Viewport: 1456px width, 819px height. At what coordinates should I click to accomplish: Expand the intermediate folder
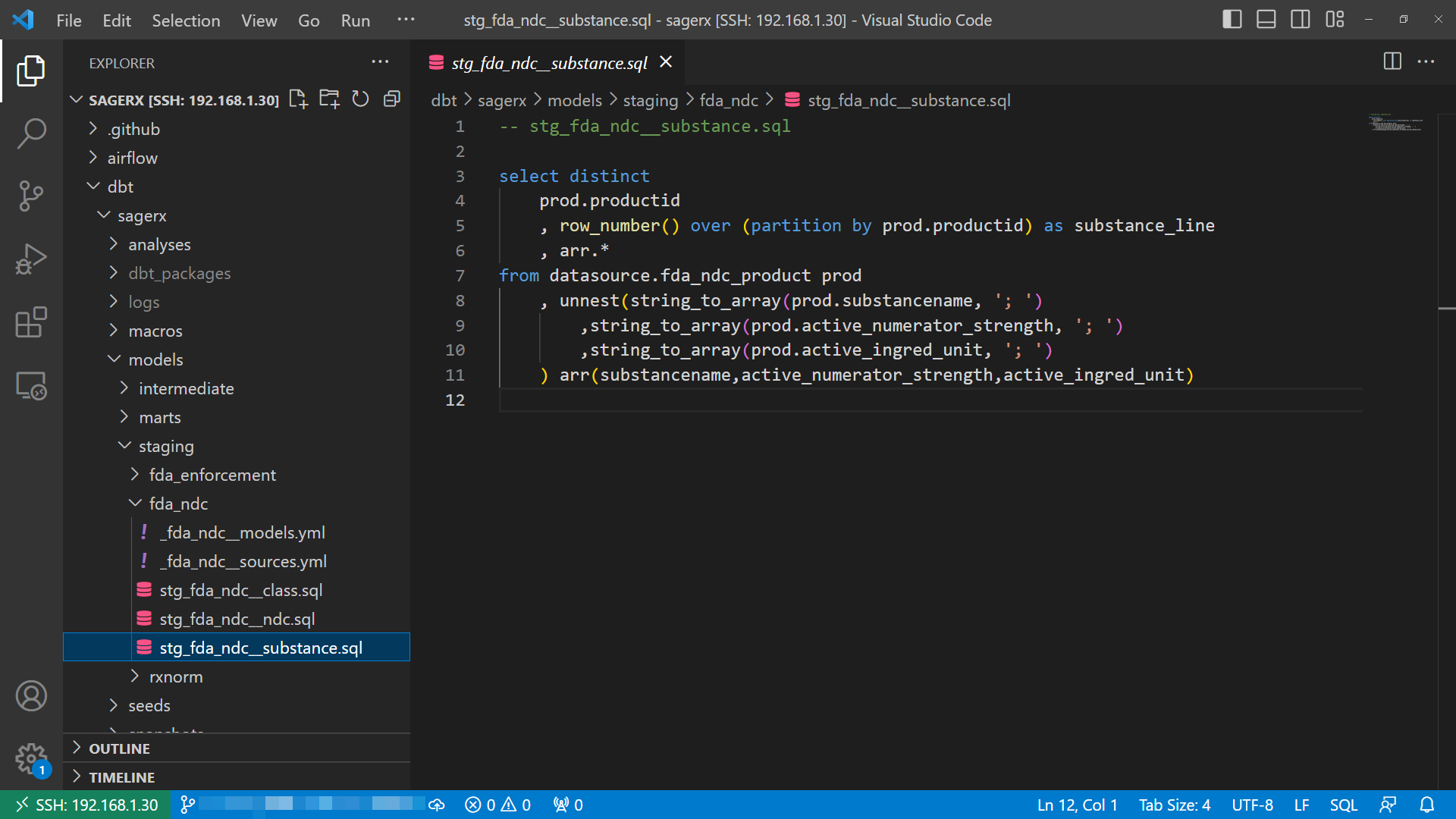coord(186,388)
